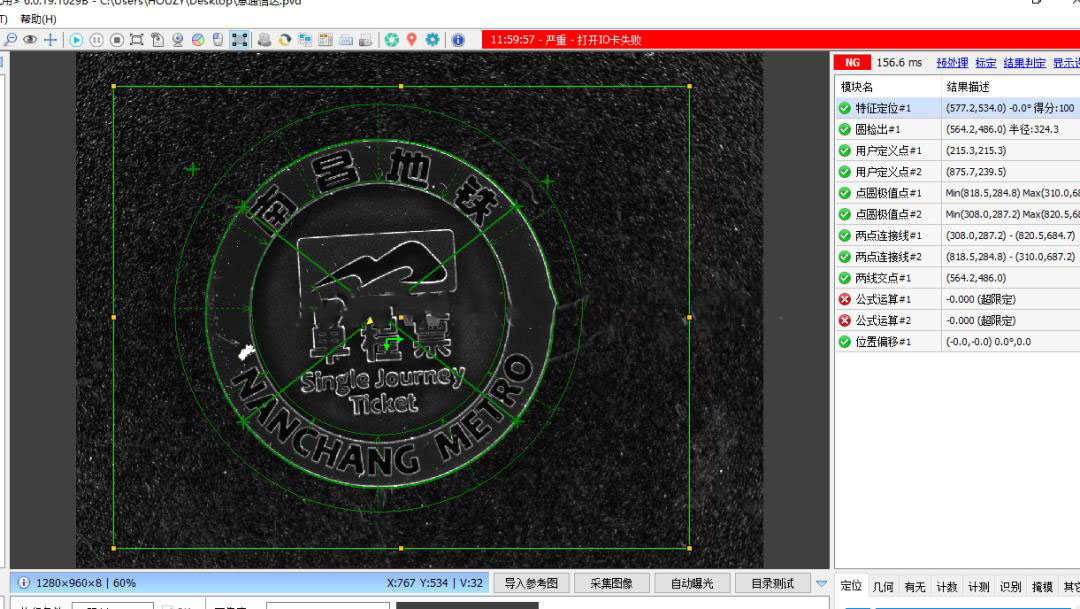Click the green camera shutter icon
Viewport: 1080px width, 609px height.
point(392,40)
